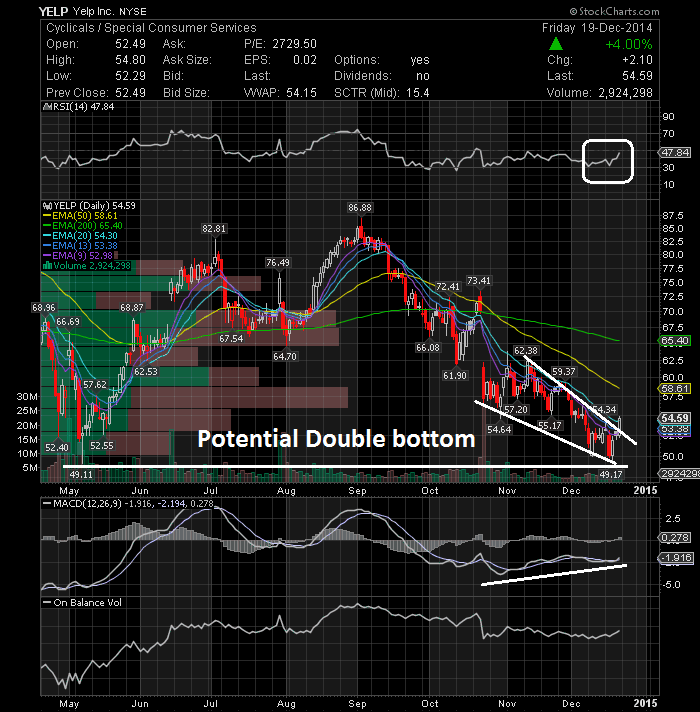Click the 'Bid Size:' label
The image size is (700, 712).
[x=186, y=93]
